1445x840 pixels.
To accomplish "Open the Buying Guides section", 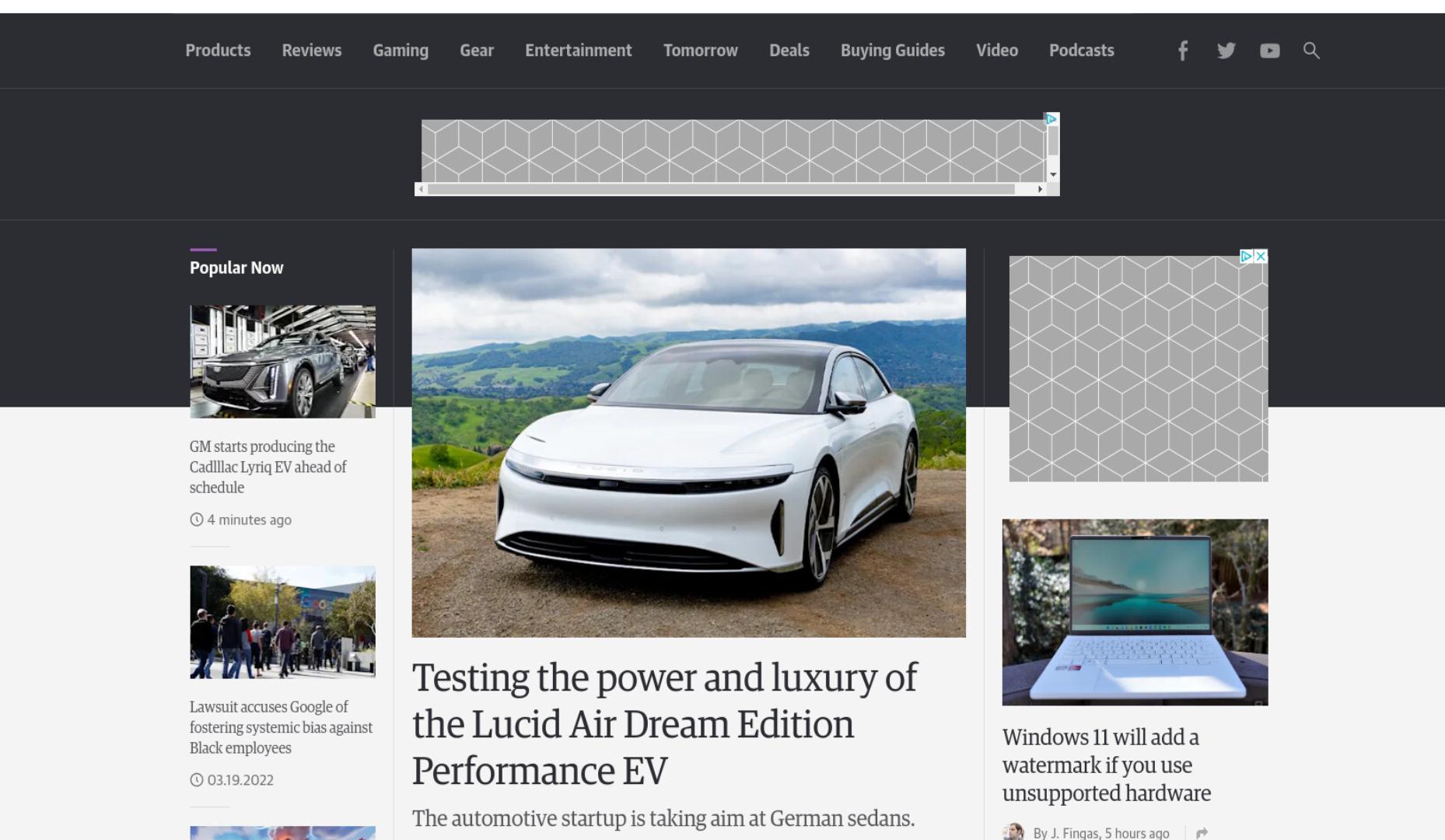I will tap(893, 51).
